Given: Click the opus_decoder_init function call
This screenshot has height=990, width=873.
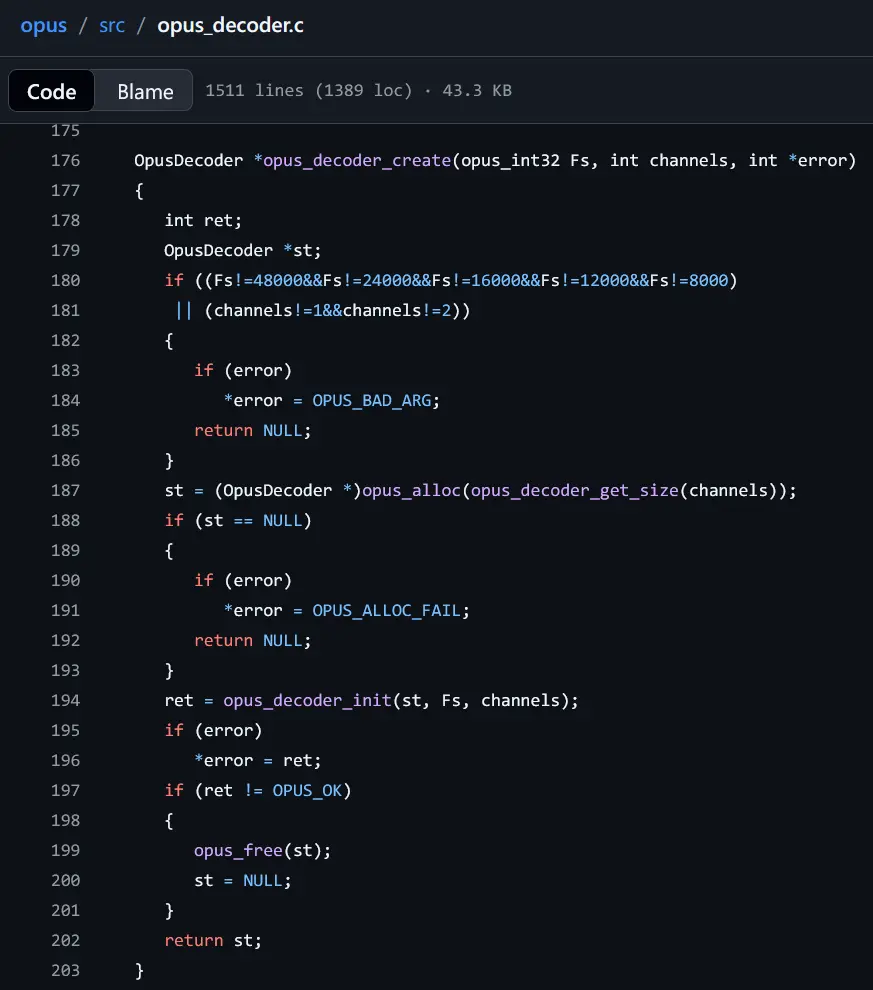Looking at the screenshot, I should coord(306,700).
